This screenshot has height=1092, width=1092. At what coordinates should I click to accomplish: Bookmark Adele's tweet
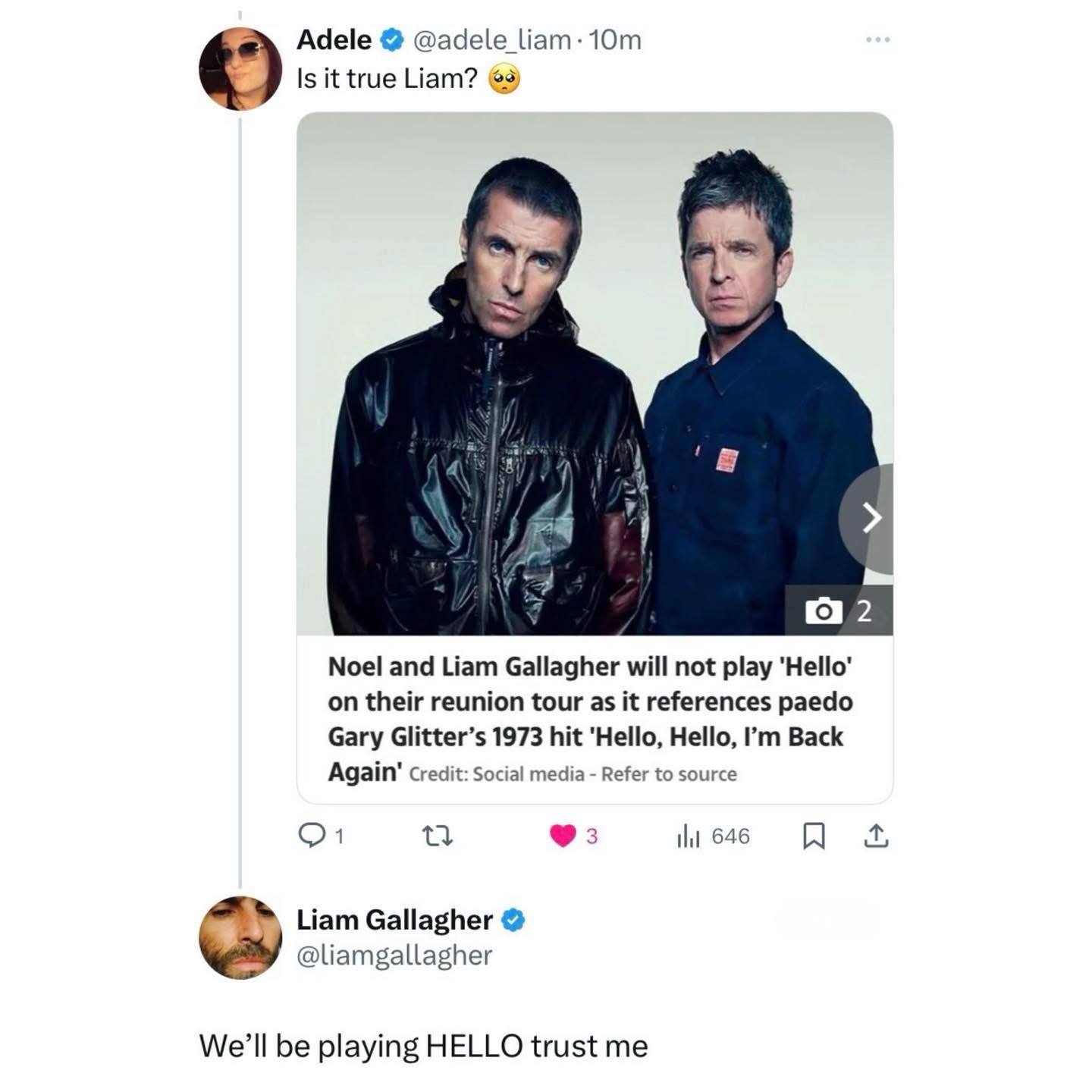click(813, 836)
